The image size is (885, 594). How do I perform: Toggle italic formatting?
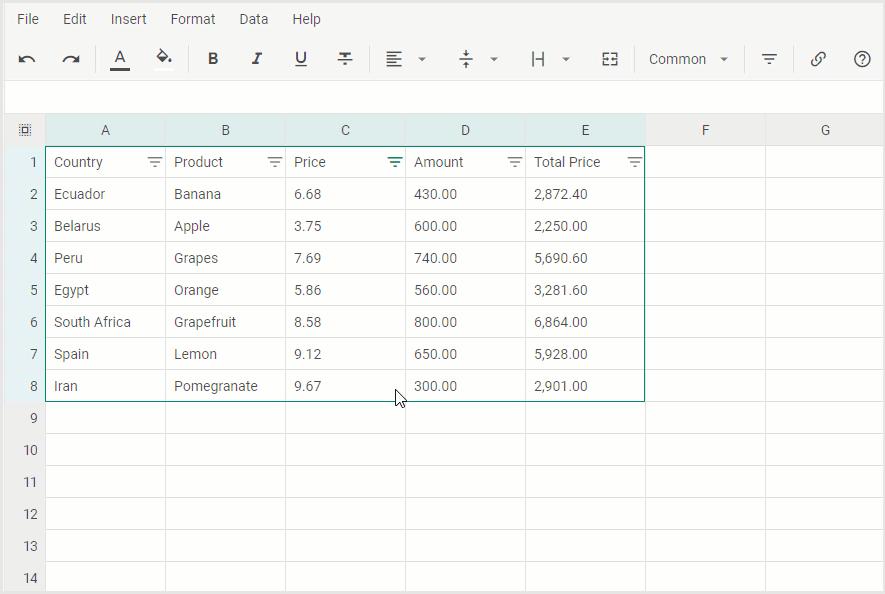point(256,59)
